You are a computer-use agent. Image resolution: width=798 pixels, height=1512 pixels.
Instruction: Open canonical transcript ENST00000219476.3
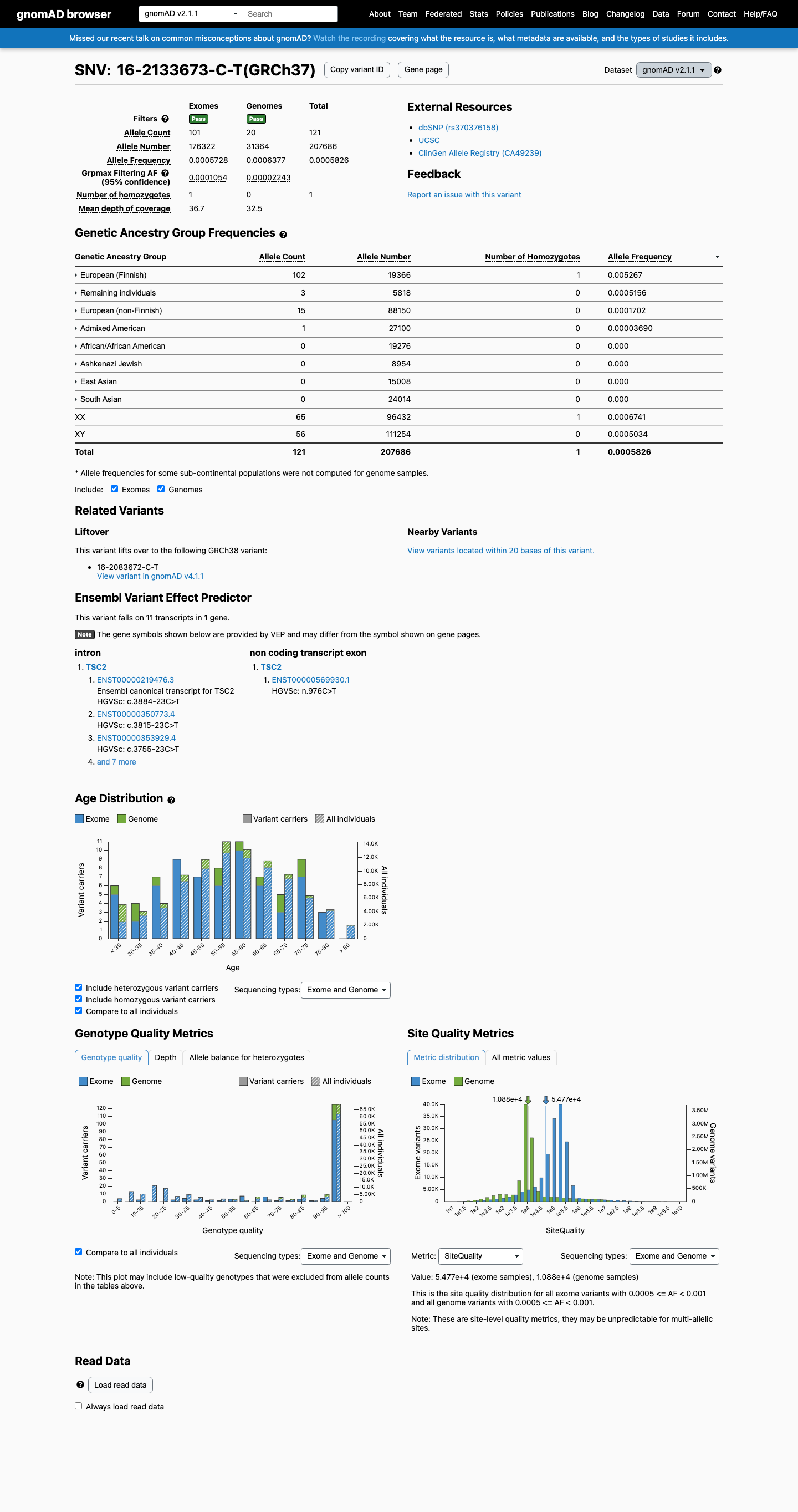136,680
